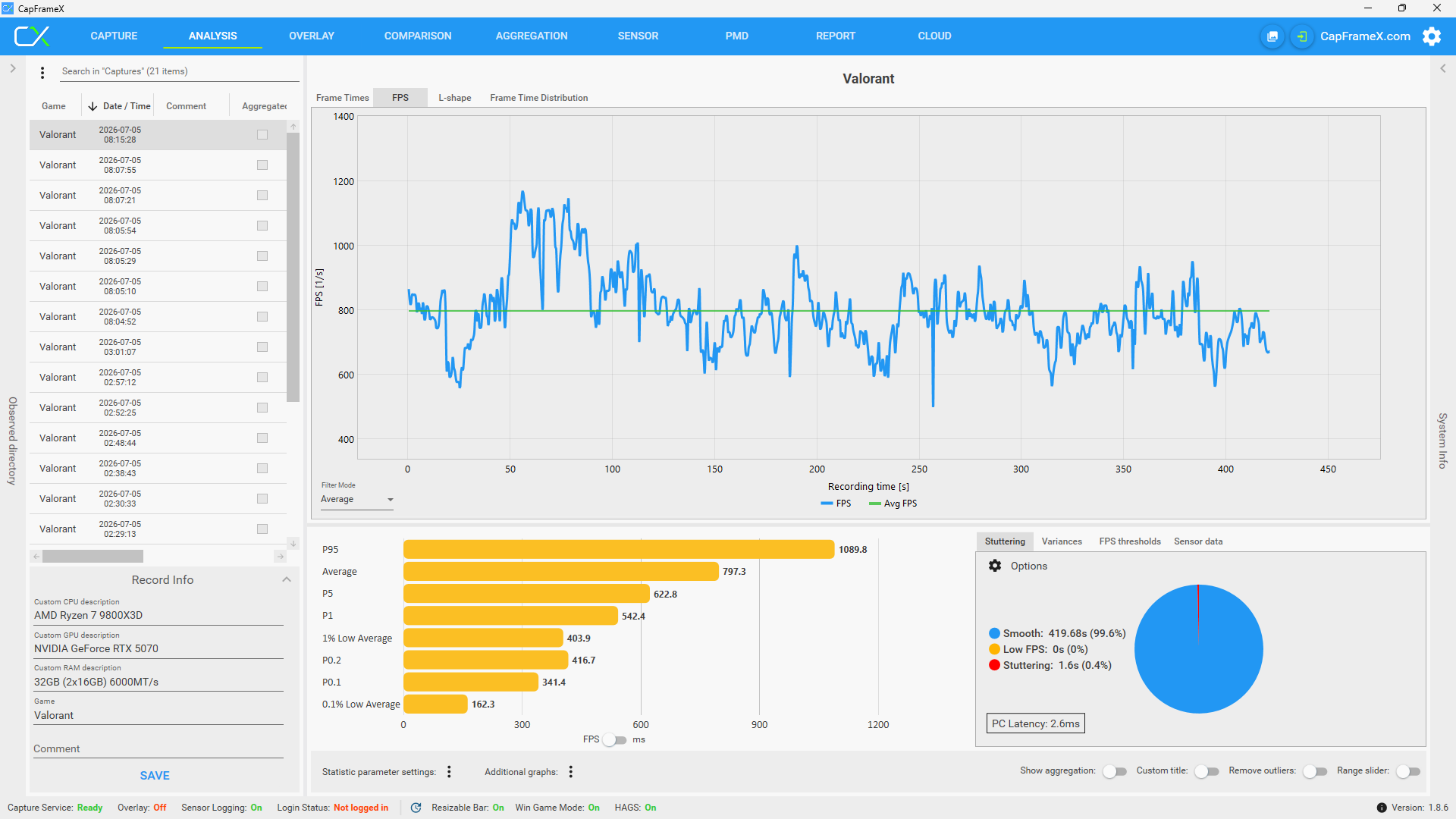
Task: Switch to the COMPARISON tab
Action: (417, 36)
